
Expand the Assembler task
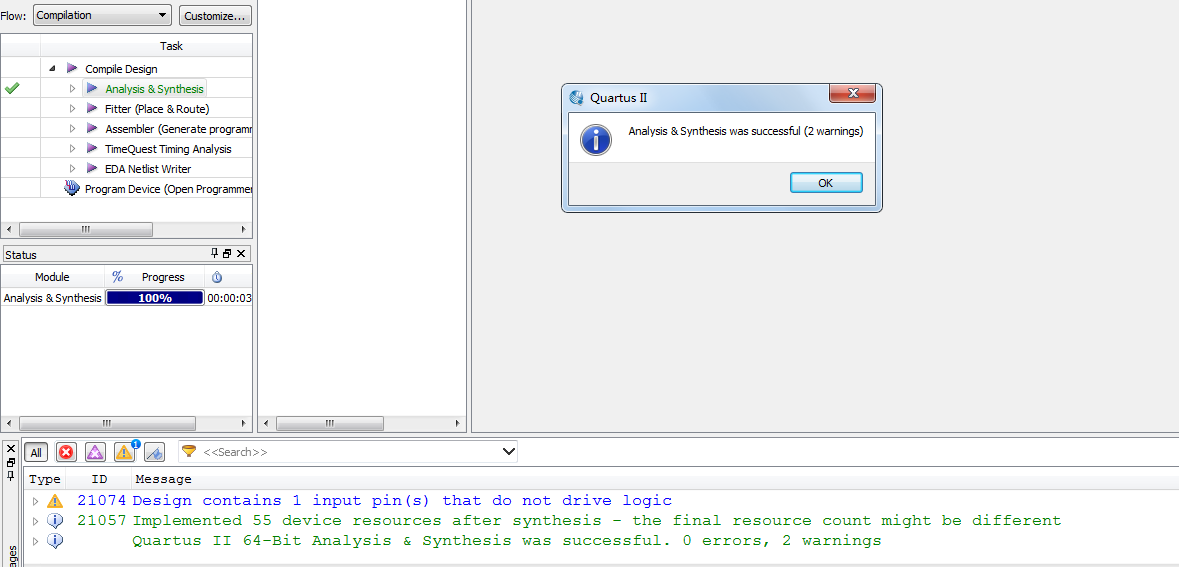coord(73,129)
